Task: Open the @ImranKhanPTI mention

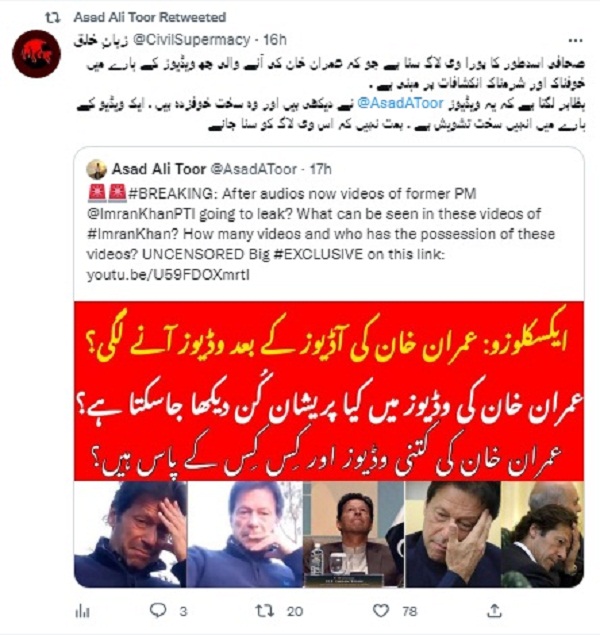Action: coord(140,214)
